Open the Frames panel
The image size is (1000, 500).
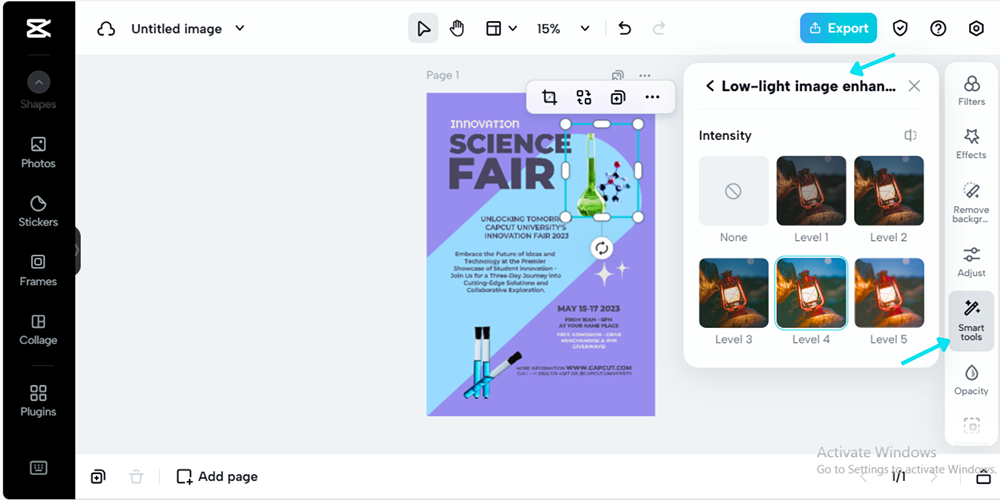click(x=38, y=270)
